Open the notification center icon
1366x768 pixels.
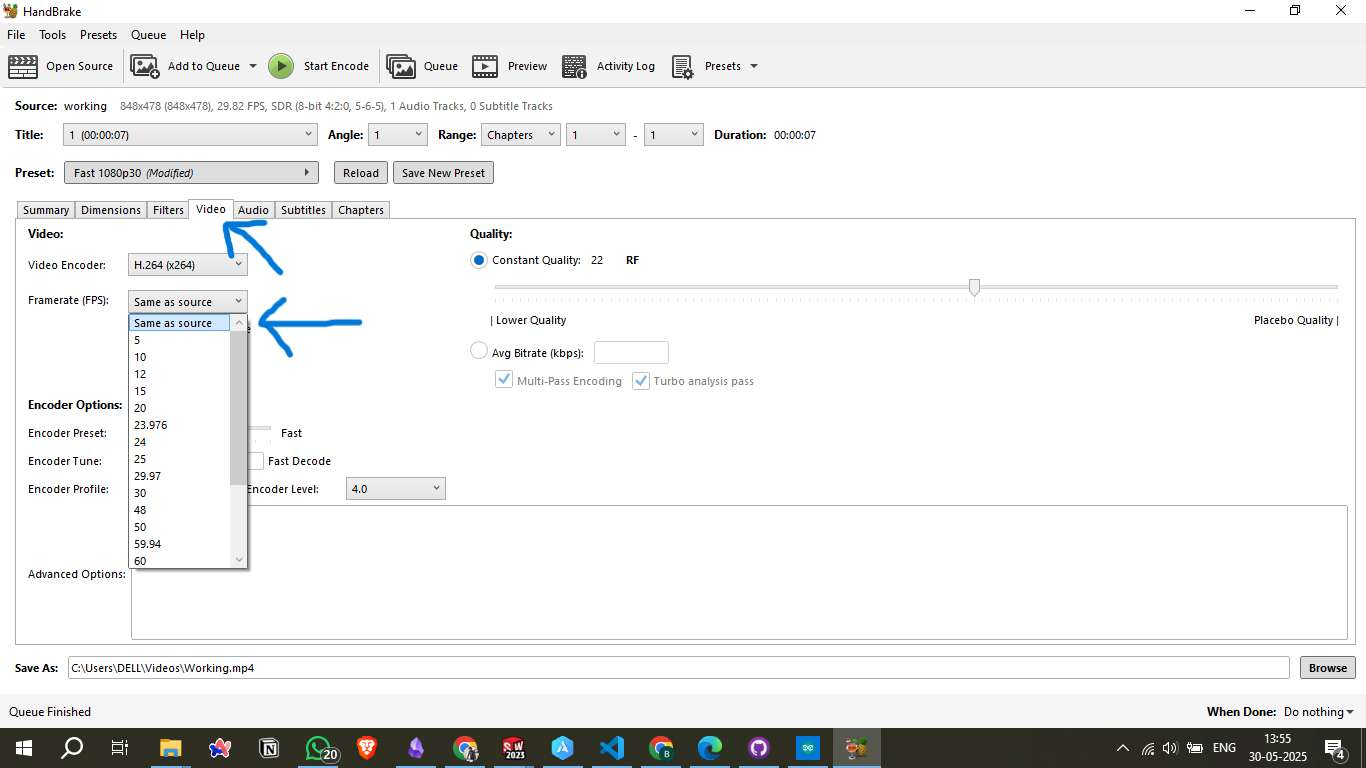[x=1335, y=748]
